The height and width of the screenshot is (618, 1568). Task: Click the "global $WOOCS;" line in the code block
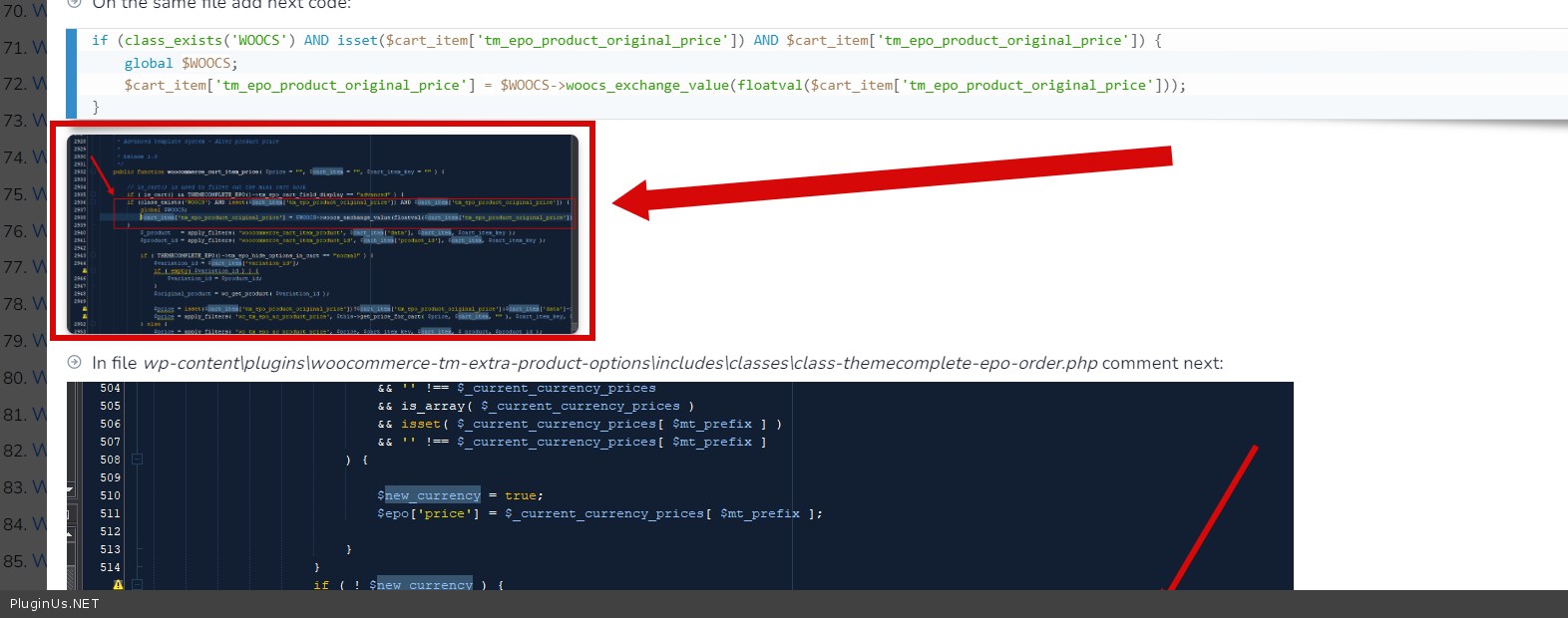click(181, 63)
